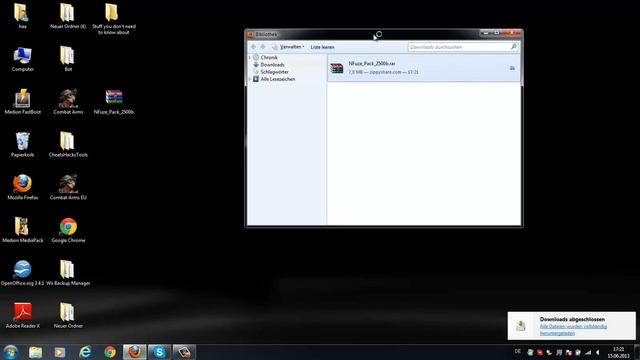Launch Medion FastBoot from desktop
Image resolution: width=640 pixels, height=360 pixels.
(22, 102)
